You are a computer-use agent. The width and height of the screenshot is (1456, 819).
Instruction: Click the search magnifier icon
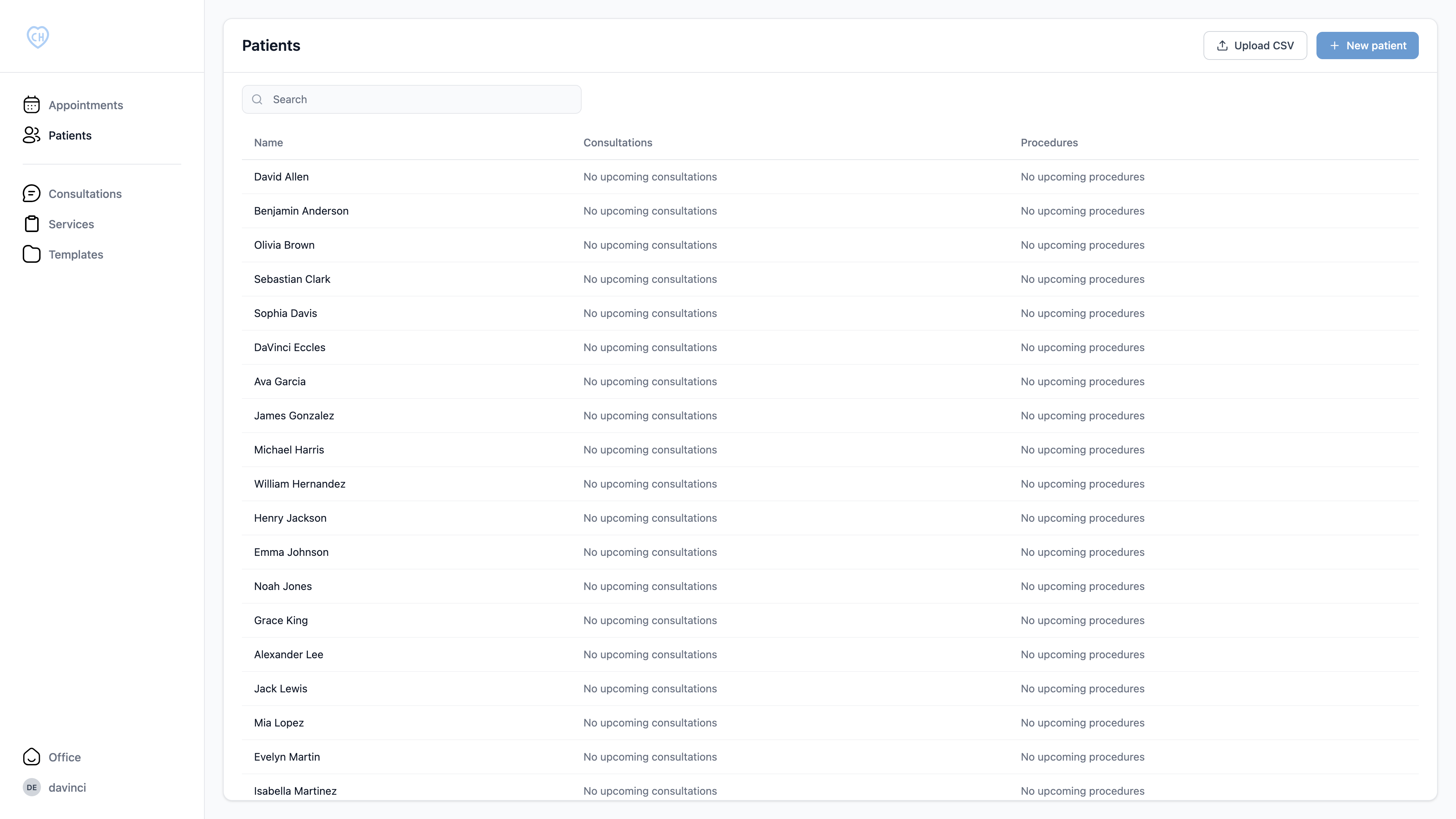pos(257,99)
